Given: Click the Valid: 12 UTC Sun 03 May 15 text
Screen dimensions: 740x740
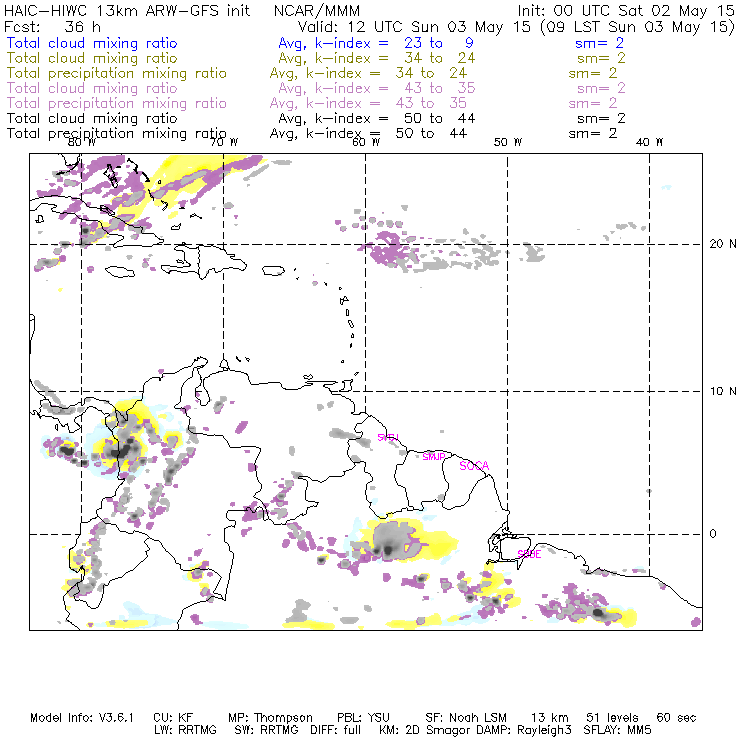Looking at the screenshot, I should (414, 27).
